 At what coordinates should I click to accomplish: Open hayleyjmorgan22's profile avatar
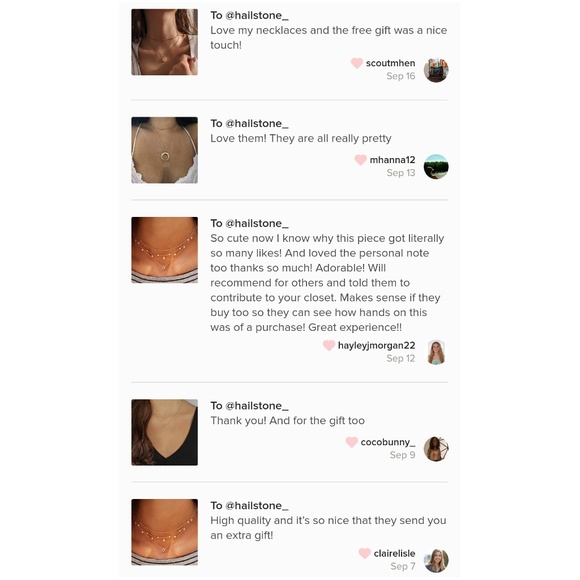pos(436,353)
